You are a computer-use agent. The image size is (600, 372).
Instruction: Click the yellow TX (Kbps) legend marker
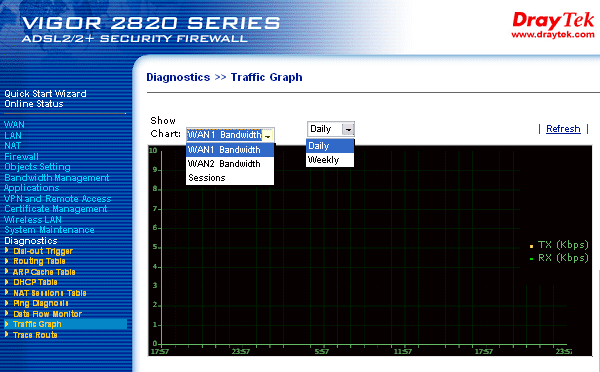531,246
